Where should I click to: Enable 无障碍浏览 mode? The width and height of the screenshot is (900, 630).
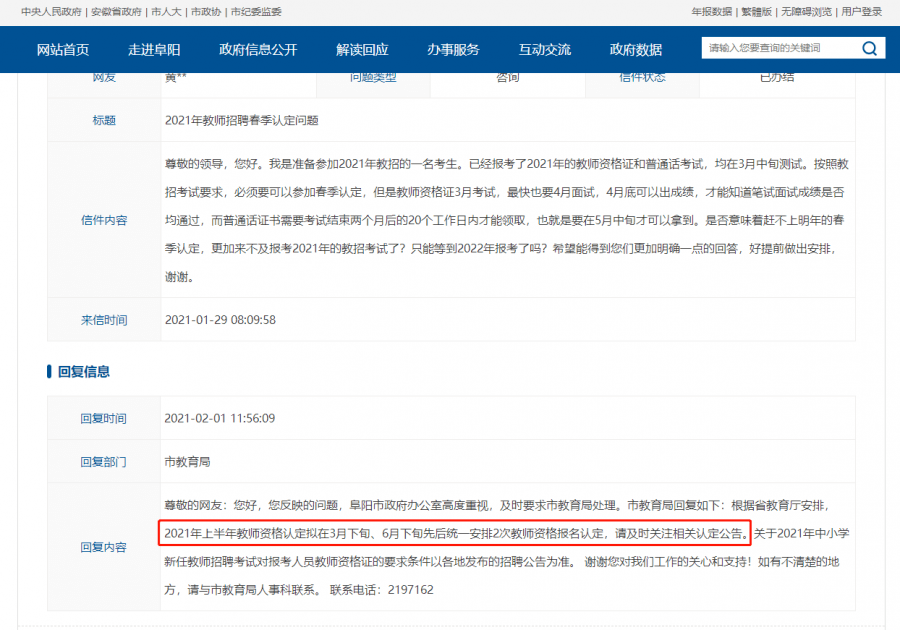[806, 12]
